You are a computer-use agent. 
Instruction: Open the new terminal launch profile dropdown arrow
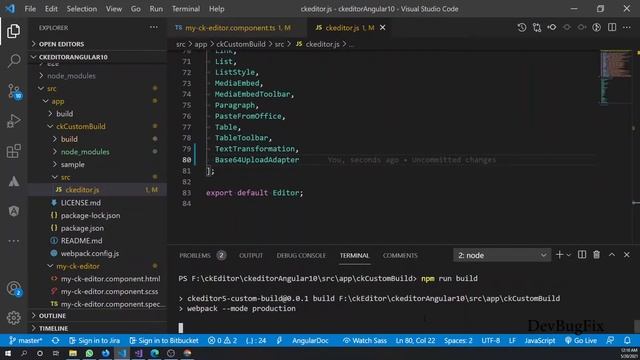pos(569,255)
